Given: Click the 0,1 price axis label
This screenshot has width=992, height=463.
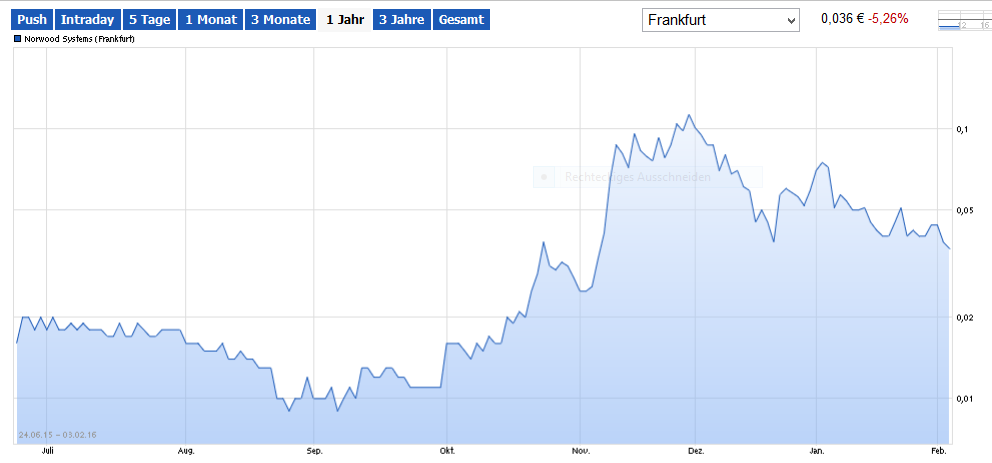Looking at the screenshot, I should [x=962, y=129].
